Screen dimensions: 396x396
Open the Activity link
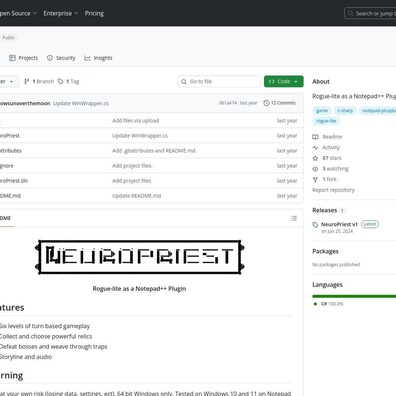tap(331, 147)
